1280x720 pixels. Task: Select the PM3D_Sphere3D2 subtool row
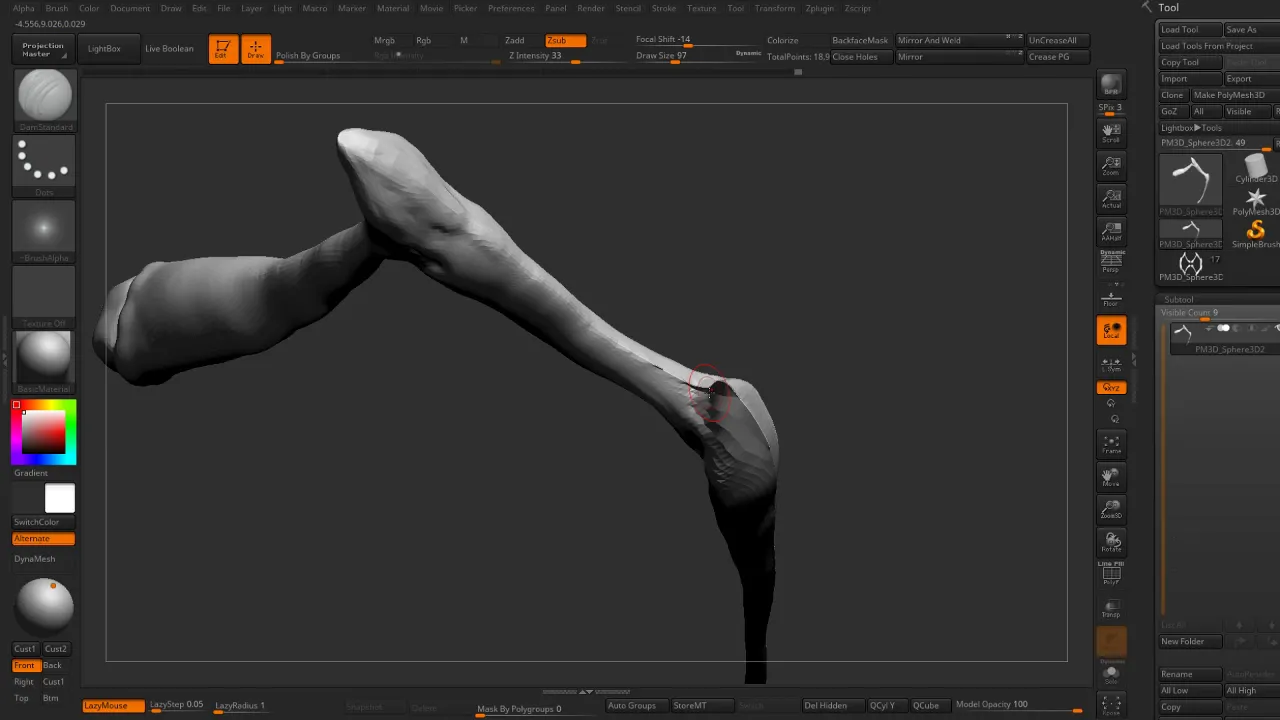point(1224,338)
